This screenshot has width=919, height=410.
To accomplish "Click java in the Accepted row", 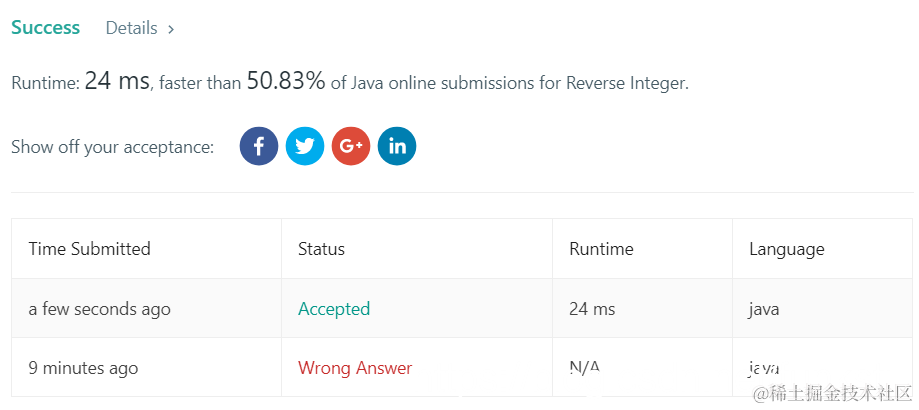I will click(764, 309).
